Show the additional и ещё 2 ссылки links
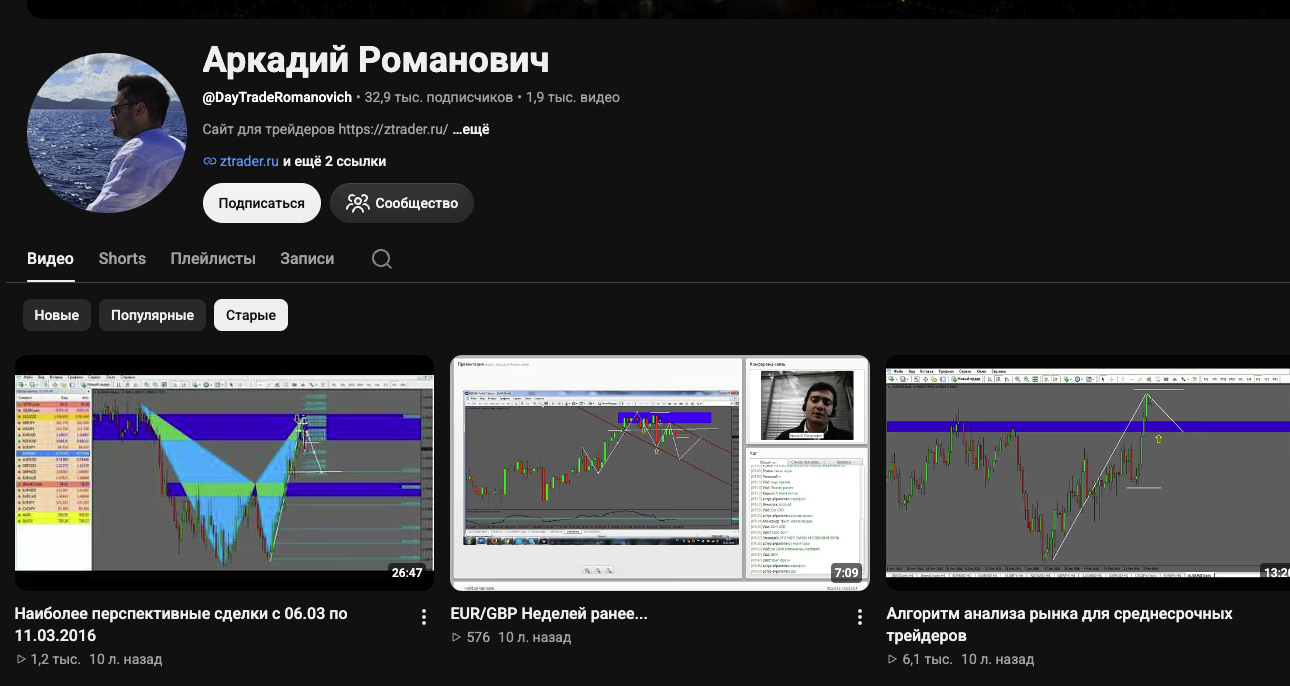Image resolution: width=1290 pixels, height=686 pixels. 334,161
